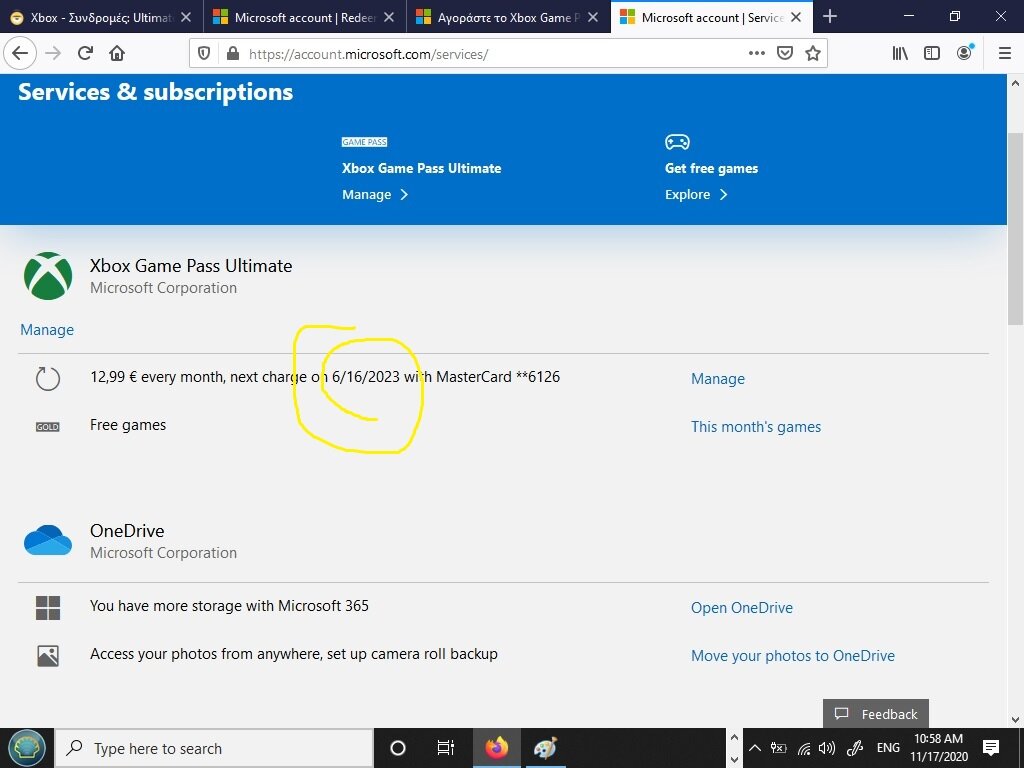
Task: Toggle the sidebar view icon
Action: [932, 54]
